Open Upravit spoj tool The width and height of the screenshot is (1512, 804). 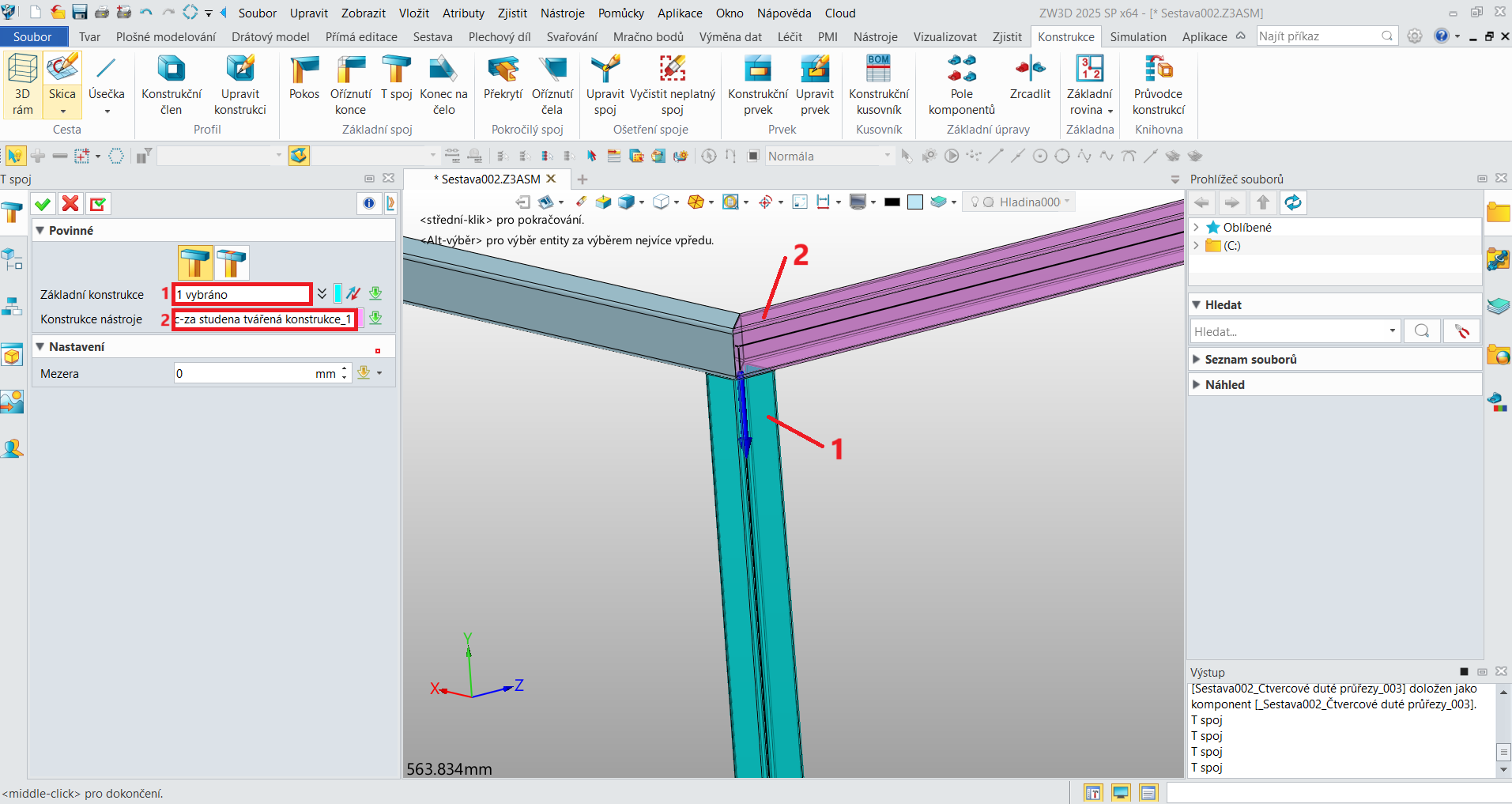click(605, 85)
